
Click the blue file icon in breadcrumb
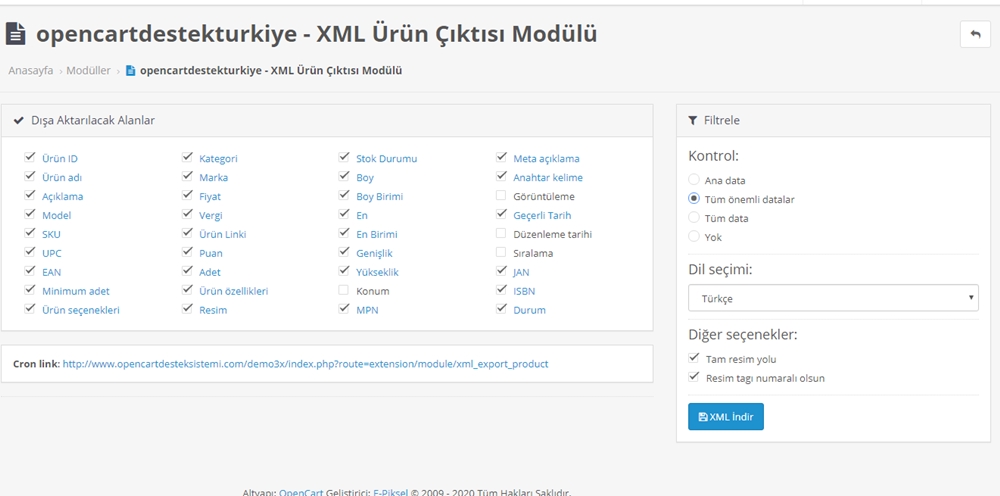pos(131,70)
